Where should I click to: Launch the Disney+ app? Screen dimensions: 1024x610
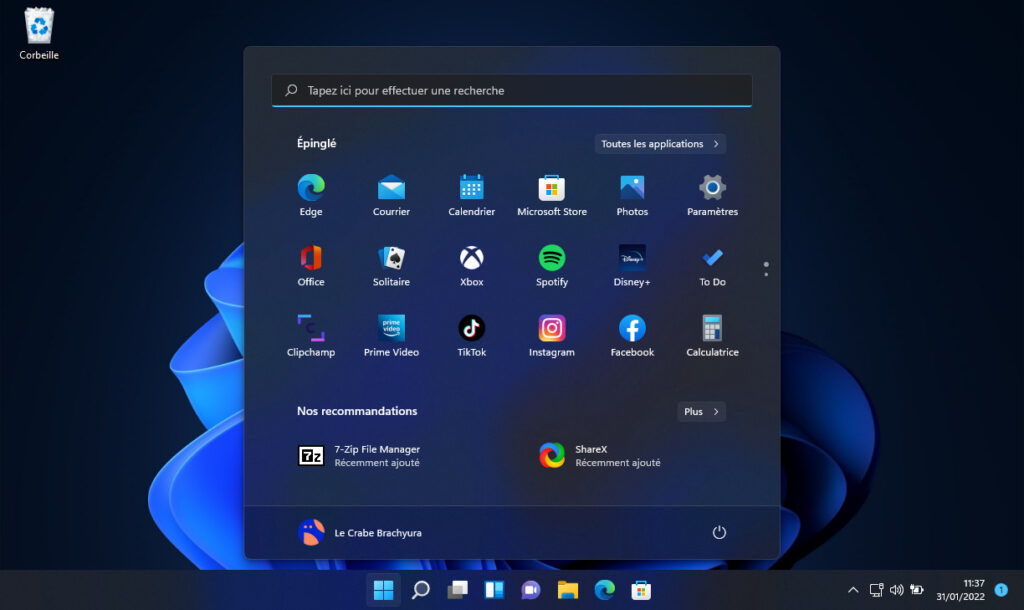[632, 265]
